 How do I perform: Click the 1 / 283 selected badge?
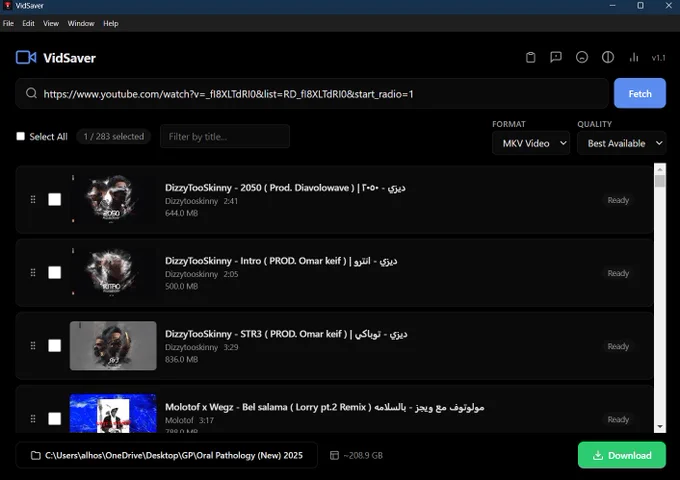(x=114, y=137)
